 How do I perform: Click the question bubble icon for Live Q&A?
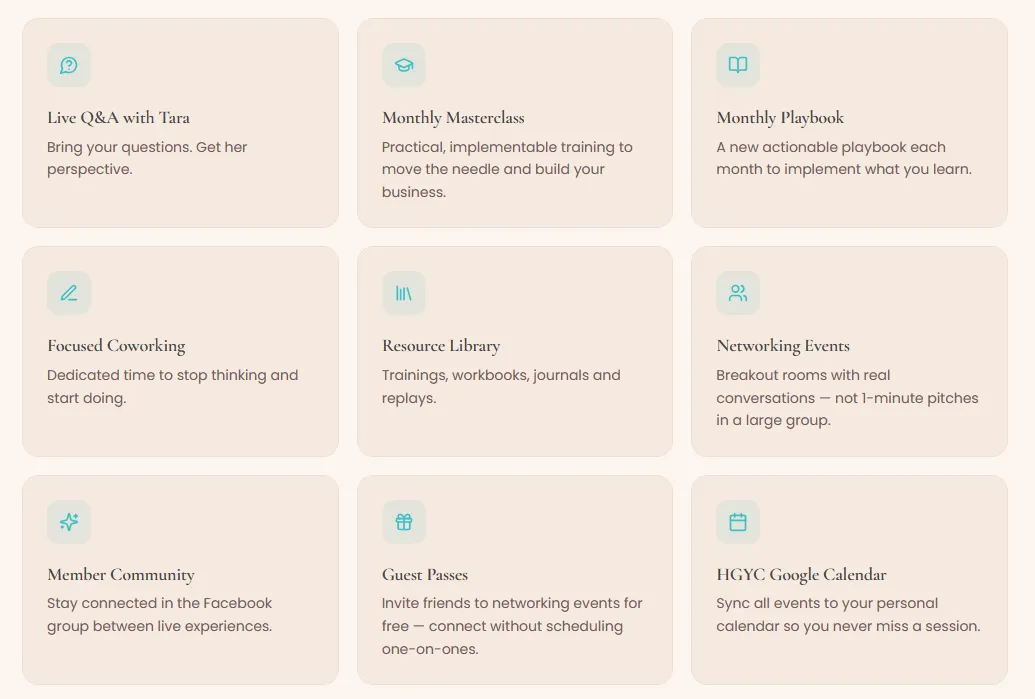(69, 65)
